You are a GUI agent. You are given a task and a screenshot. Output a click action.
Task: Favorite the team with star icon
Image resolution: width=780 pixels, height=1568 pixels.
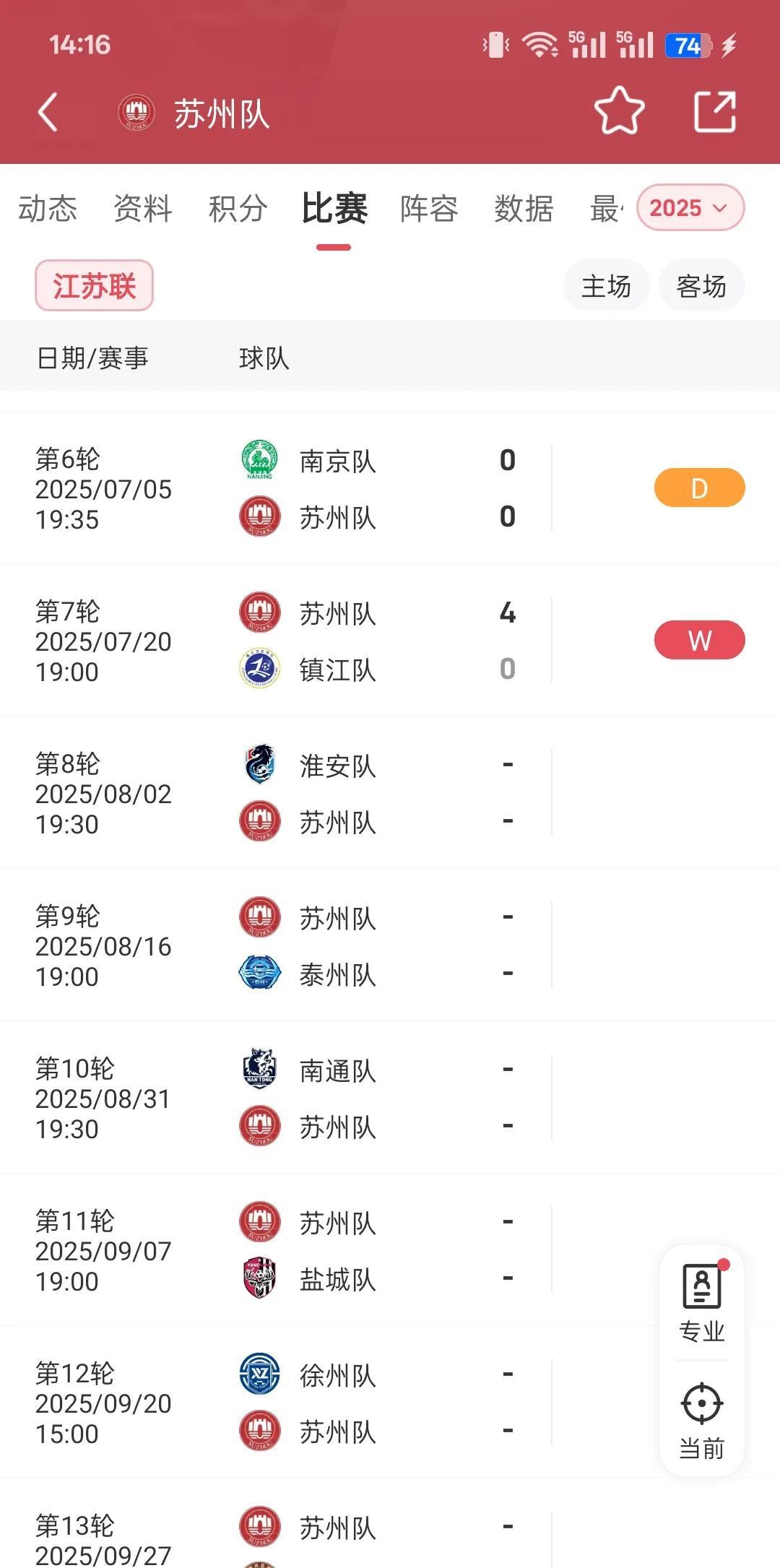point(619,111)
